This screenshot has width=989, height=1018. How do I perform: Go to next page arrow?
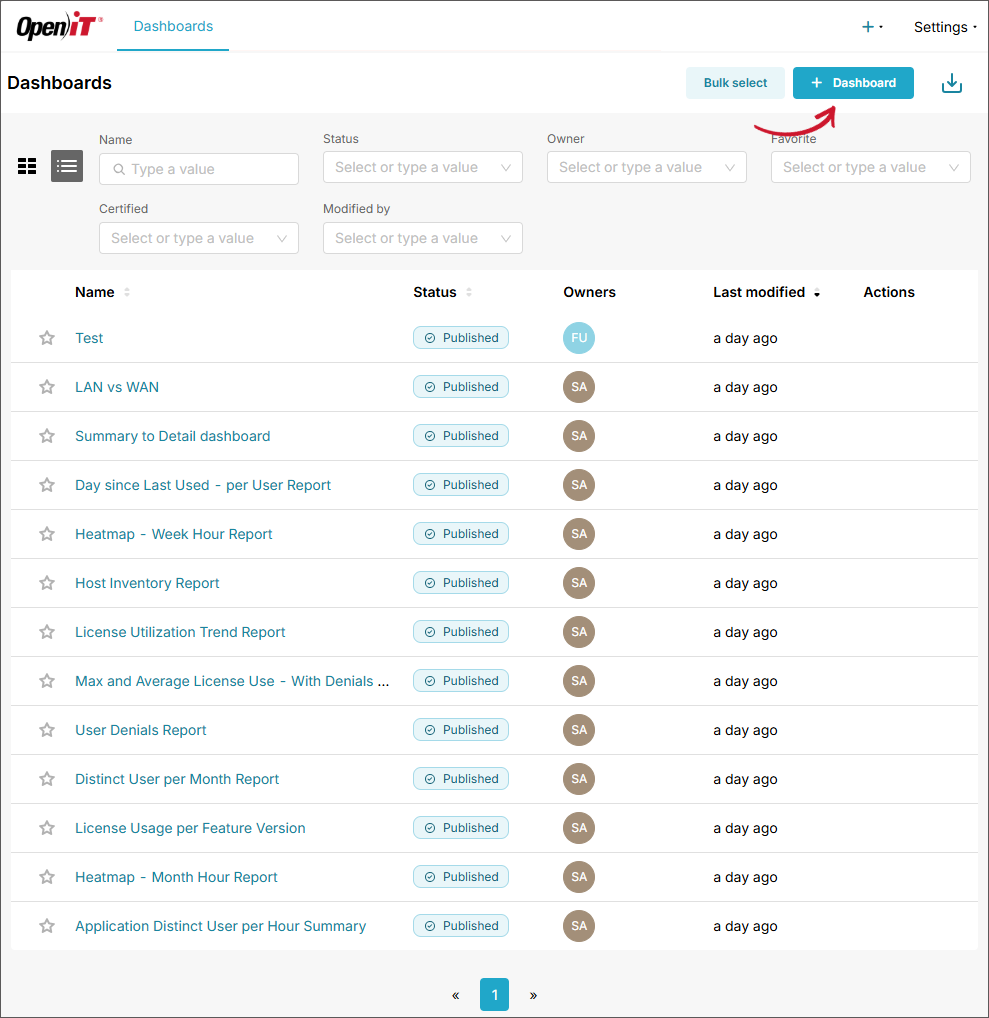533,995
